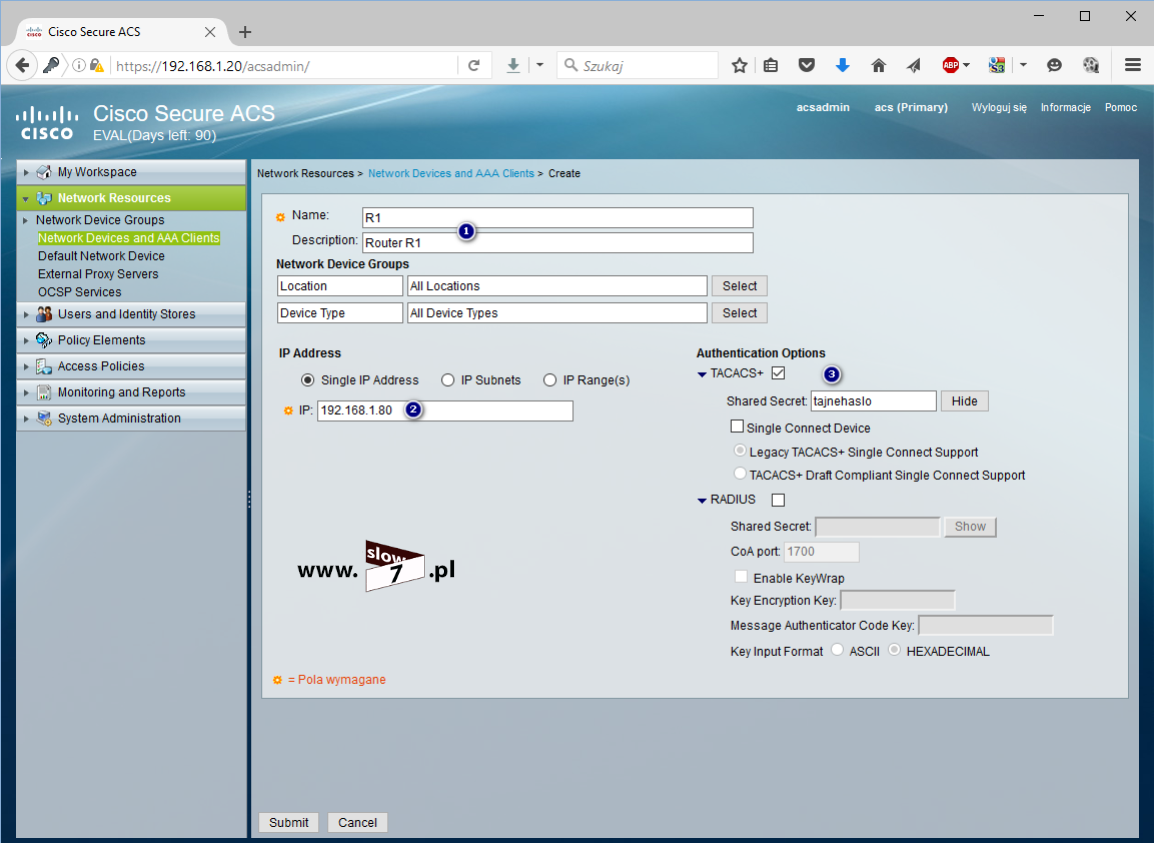Image resolution: width=1154 pixels, height=843 pixels.
Task: Expand System Administration arrow
Action: (26, 418)
